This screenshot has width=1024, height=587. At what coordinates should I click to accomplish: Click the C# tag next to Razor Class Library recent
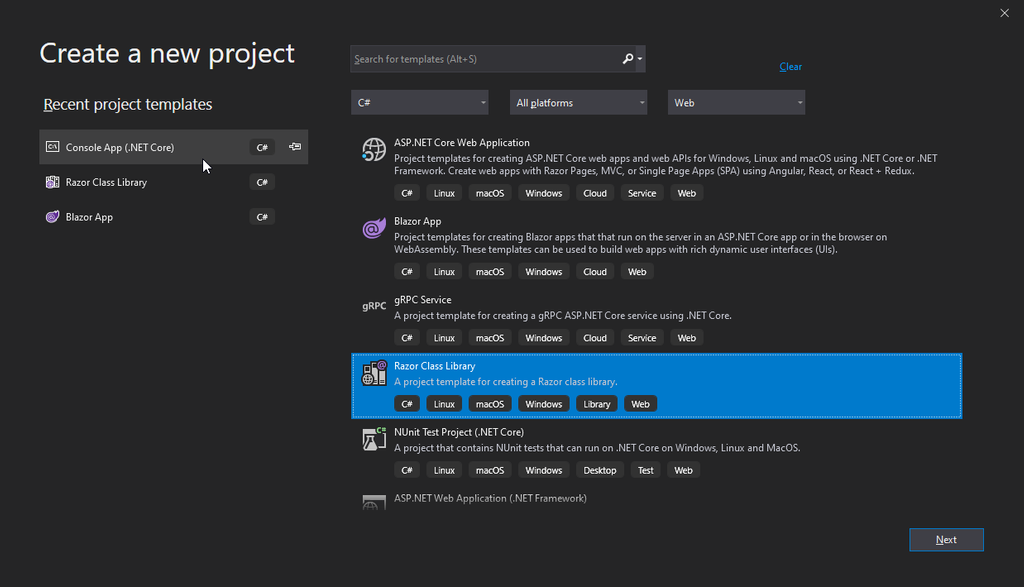262,182
